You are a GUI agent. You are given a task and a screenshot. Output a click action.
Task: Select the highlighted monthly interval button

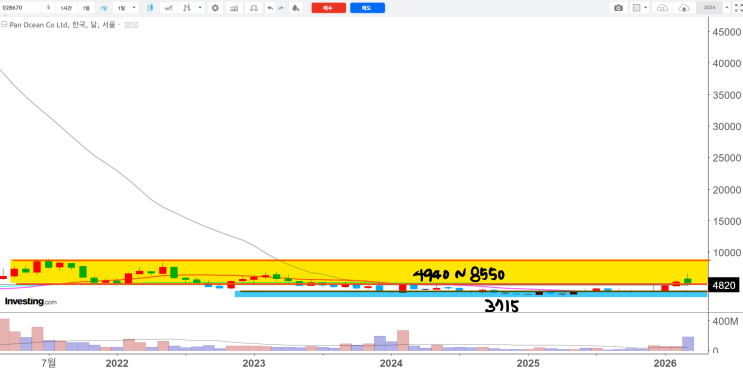click(x=104, y=8)
